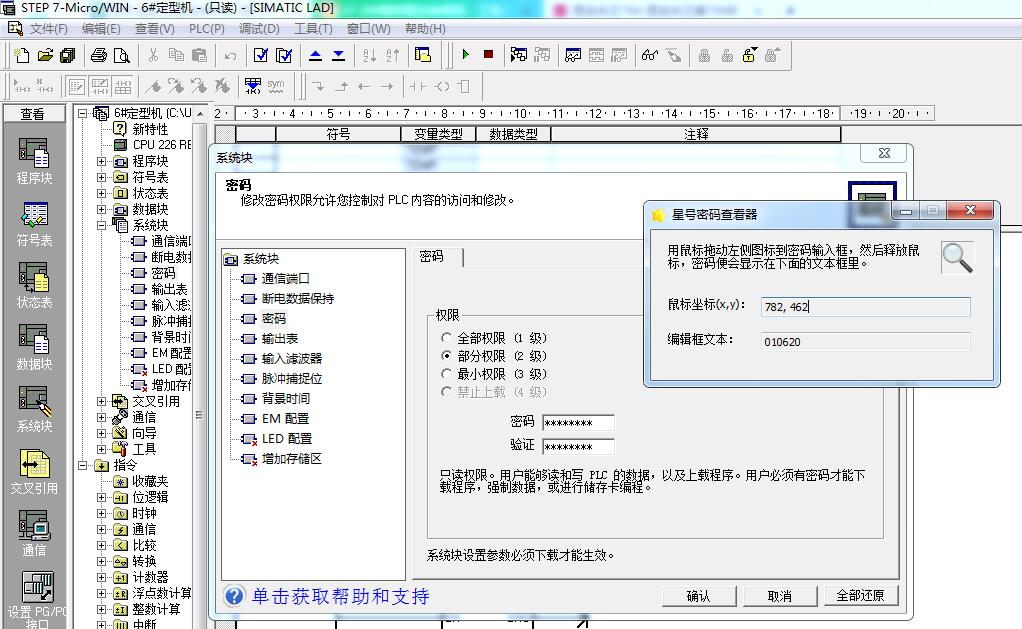The height and width of the screenshot is (629, 1022).
Task: Click the Stop (red square) toolbar icon
Action: (488, 55)
